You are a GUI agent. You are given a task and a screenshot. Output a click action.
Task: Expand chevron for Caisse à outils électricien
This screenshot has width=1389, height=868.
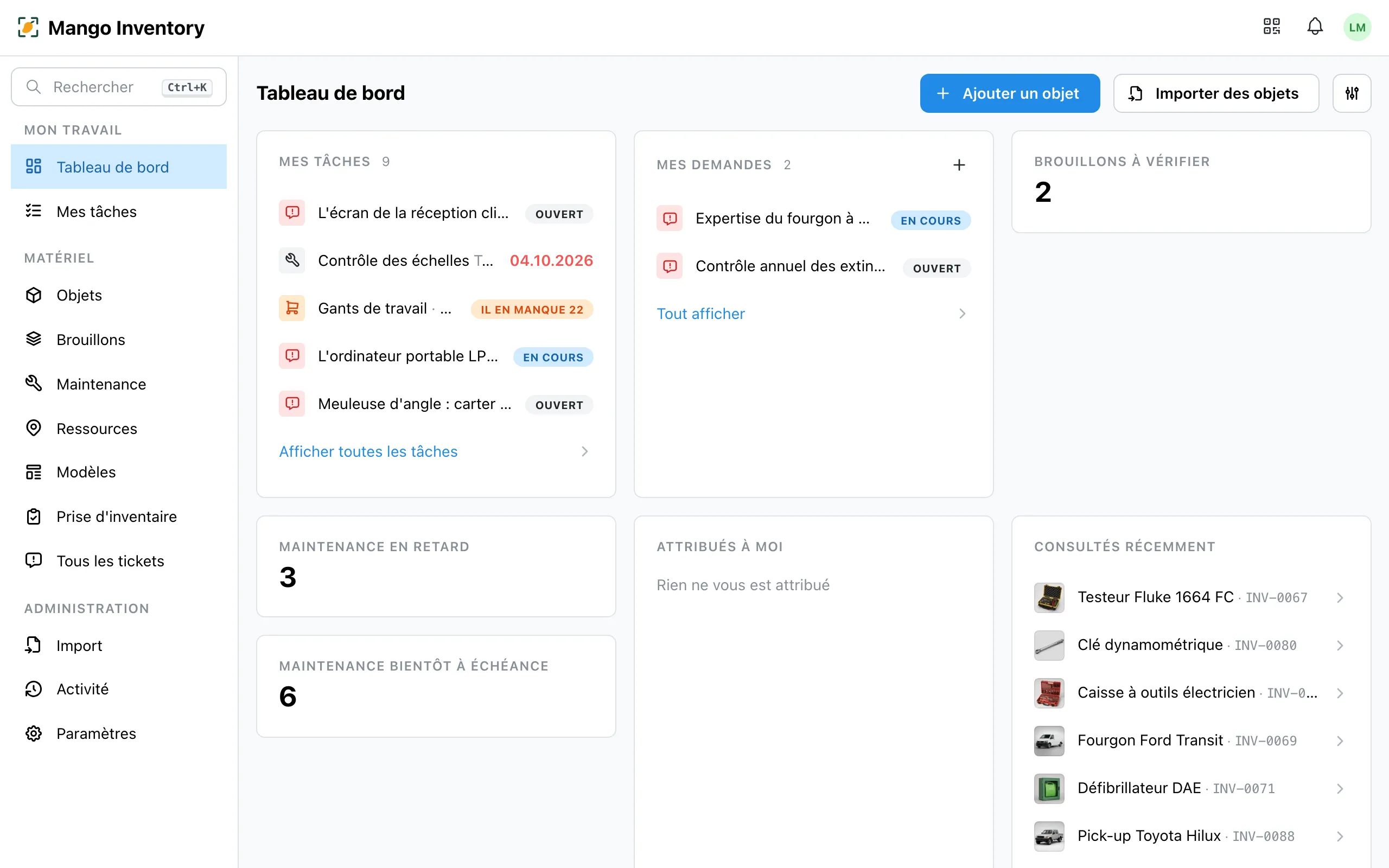pos(1339,693)
